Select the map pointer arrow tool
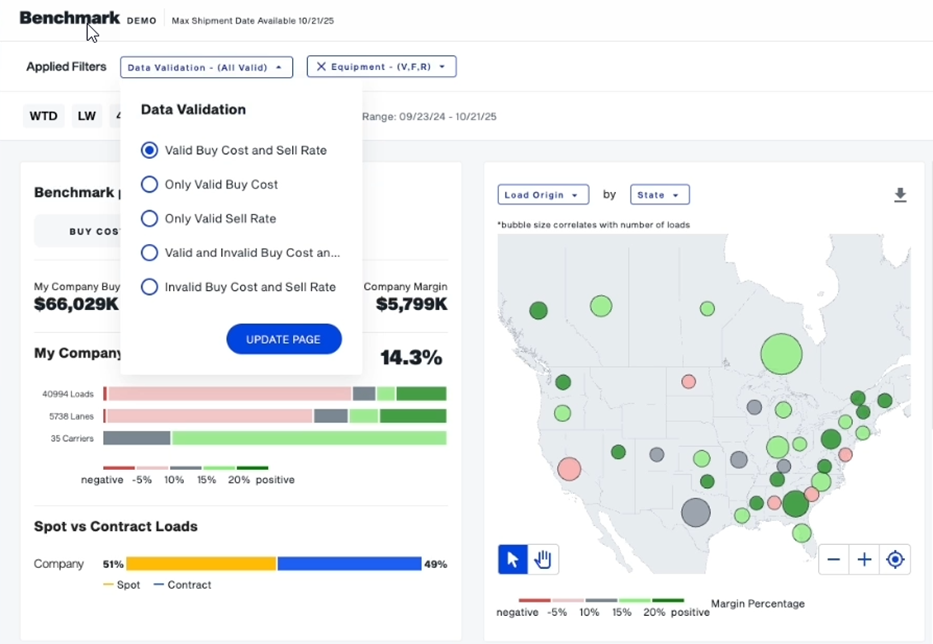Screen dimensions: 933x644 click(x=513, y=559)
